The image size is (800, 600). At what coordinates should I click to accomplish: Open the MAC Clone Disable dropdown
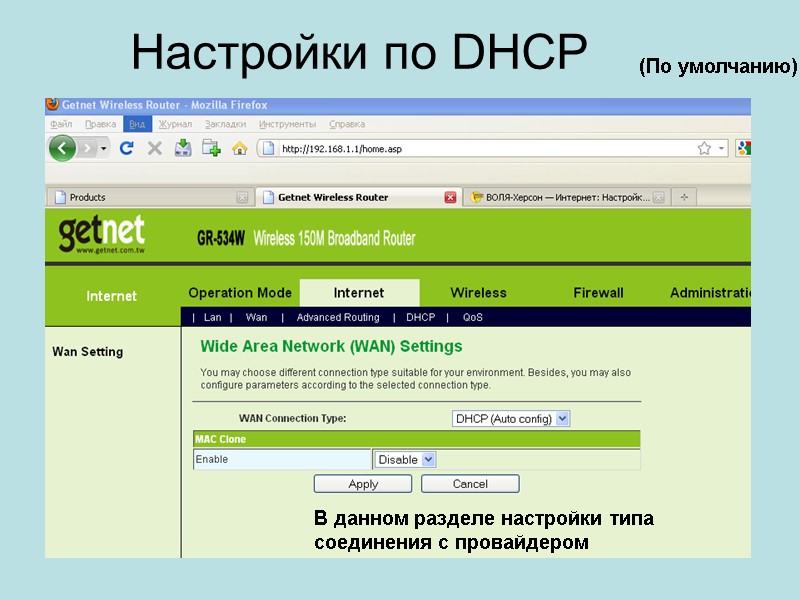click(x=426, y=459)
